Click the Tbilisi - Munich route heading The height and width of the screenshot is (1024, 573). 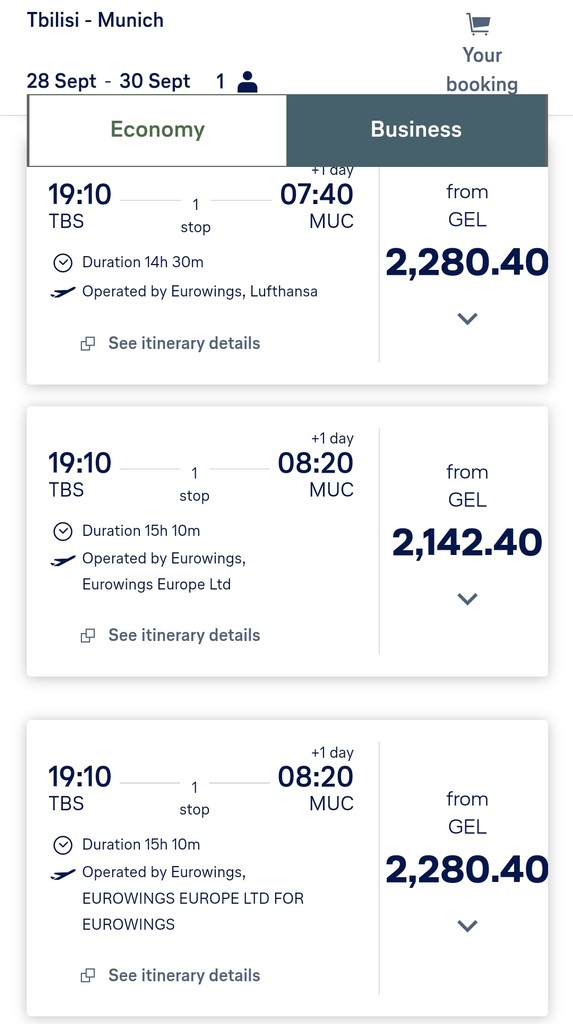(95, 20)
